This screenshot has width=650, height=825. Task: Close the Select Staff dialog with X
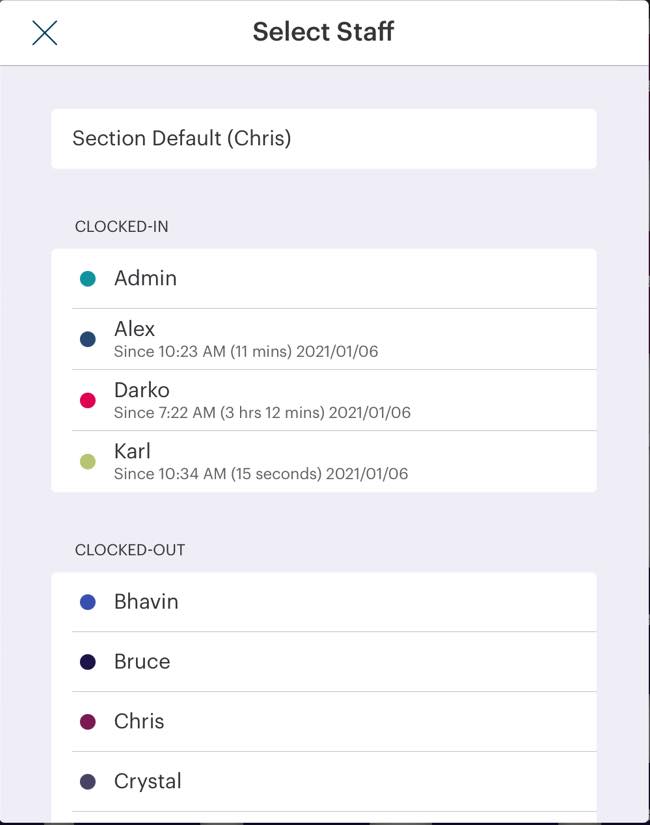45,33
